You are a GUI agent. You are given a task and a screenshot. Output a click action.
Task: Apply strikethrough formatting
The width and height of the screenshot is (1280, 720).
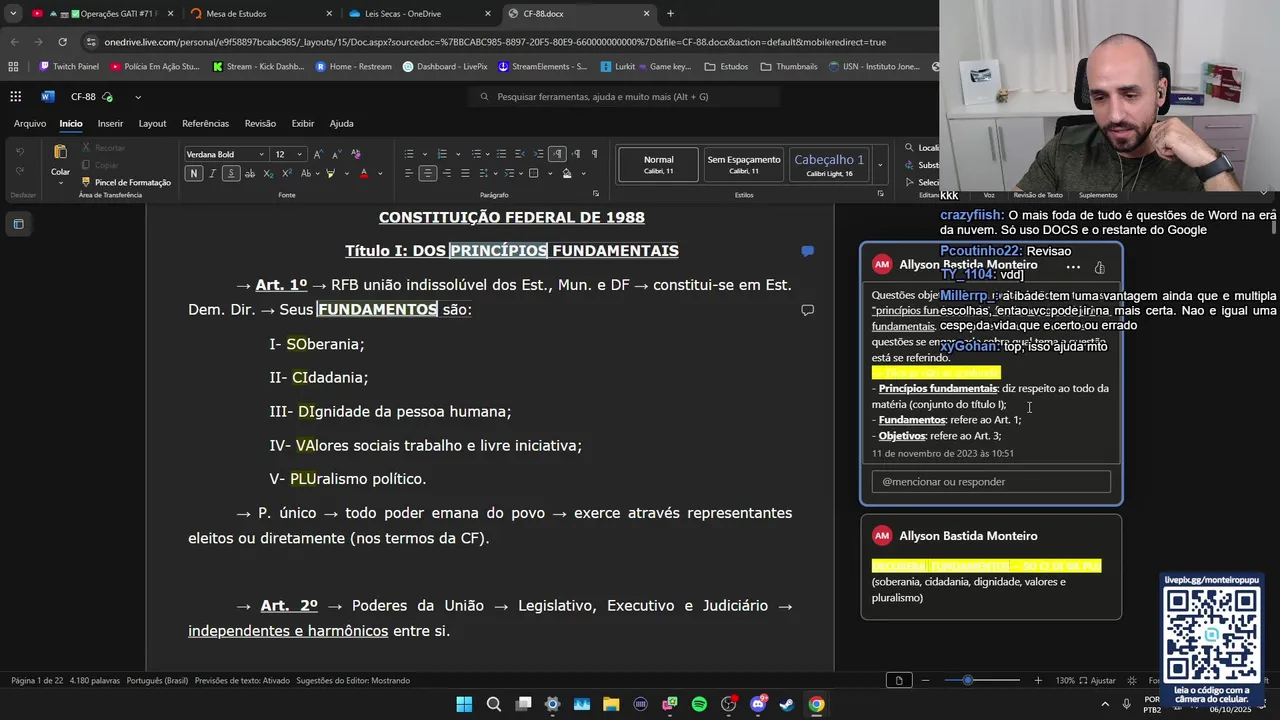click(250, 173)
